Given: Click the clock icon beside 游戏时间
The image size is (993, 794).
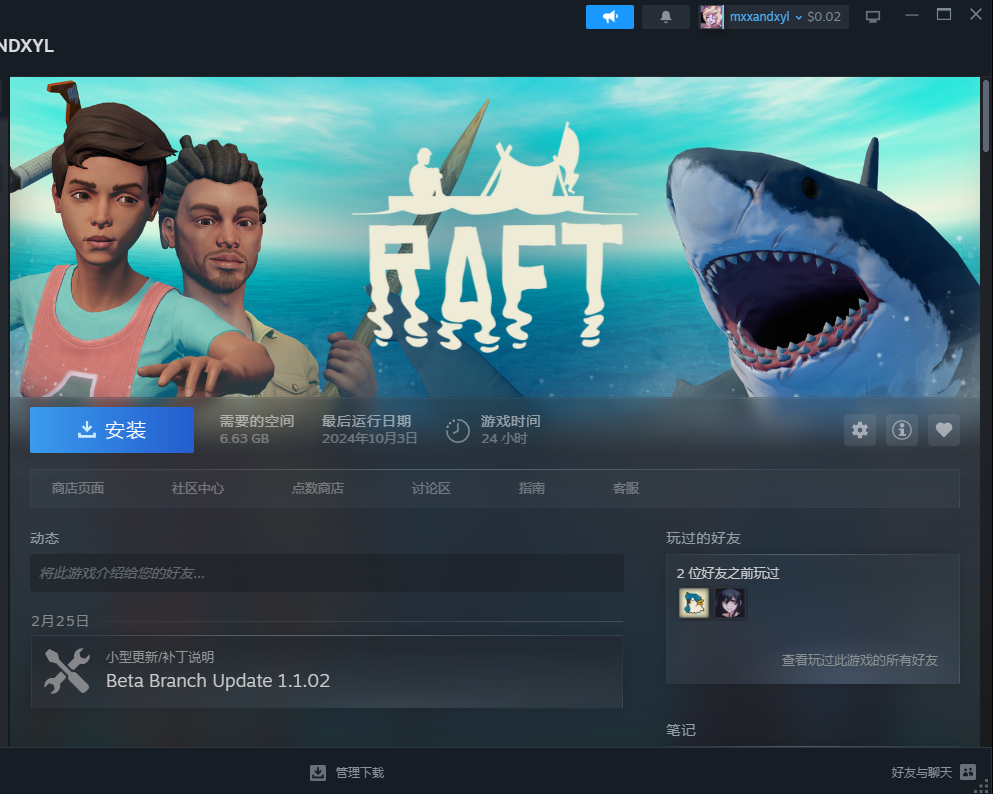Looking at the screenshot, I should (x=457, y=431).
